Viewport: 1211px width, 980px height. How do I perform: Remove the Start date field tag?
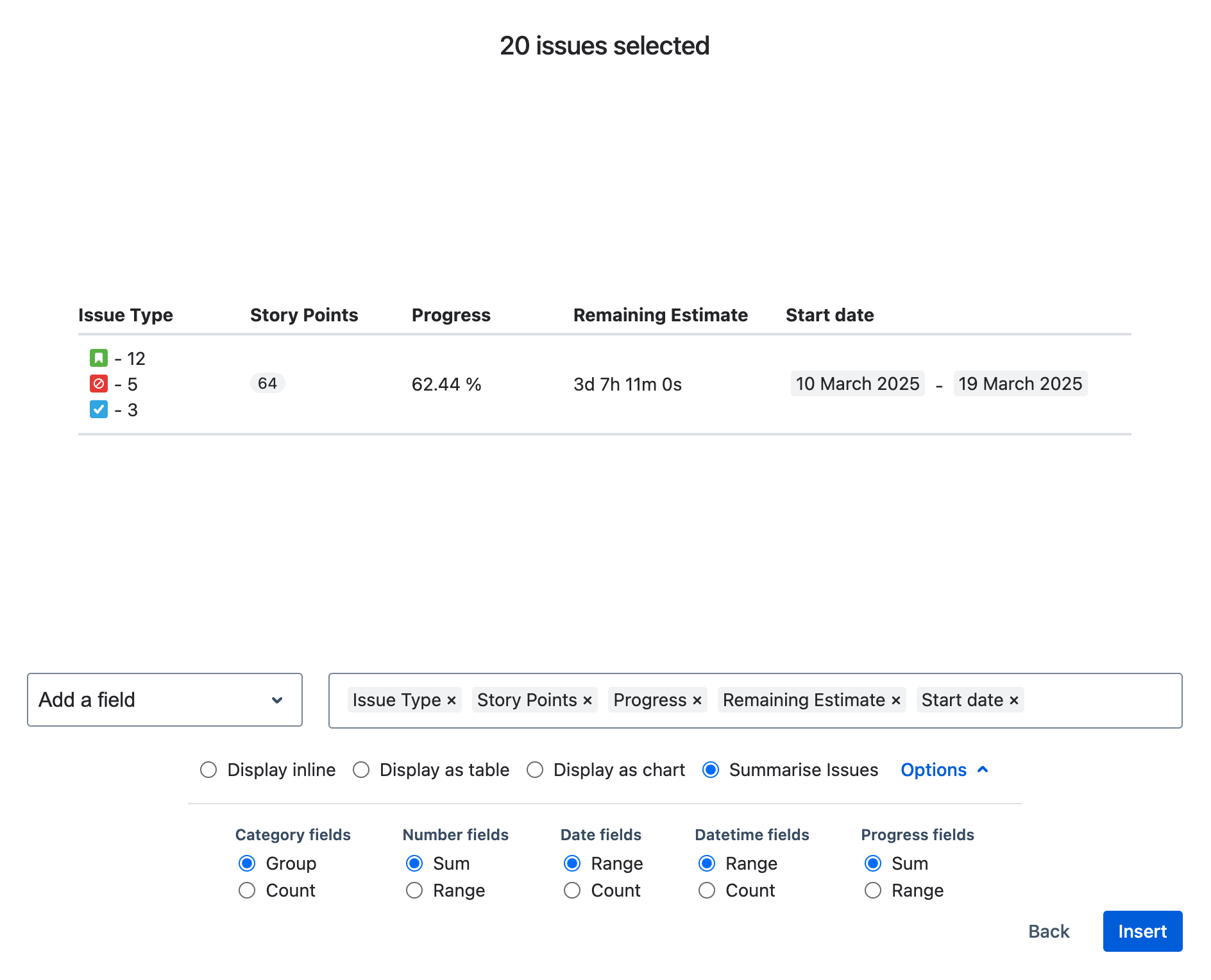pyautogui.click(x=1014, y=700)
